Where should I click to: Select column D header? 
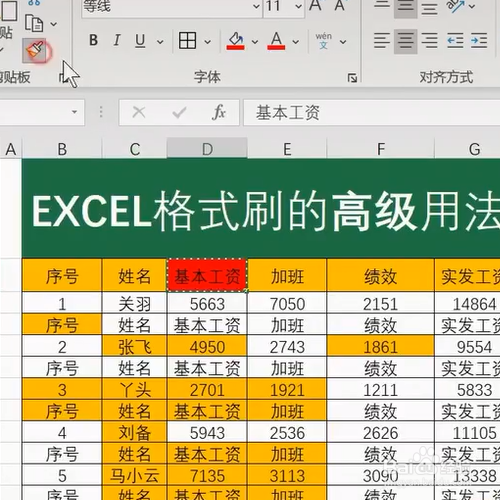coord(207,148)
